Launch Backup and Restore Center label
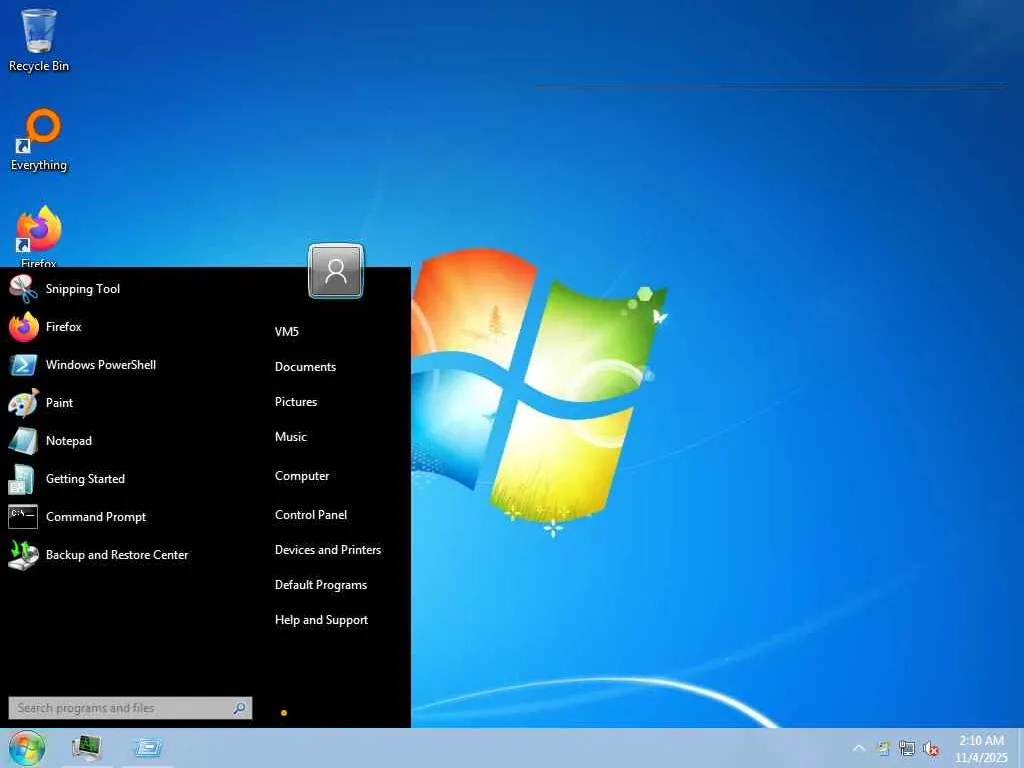The height and width of the screenshot is (768, 1024). click(117, 554)
